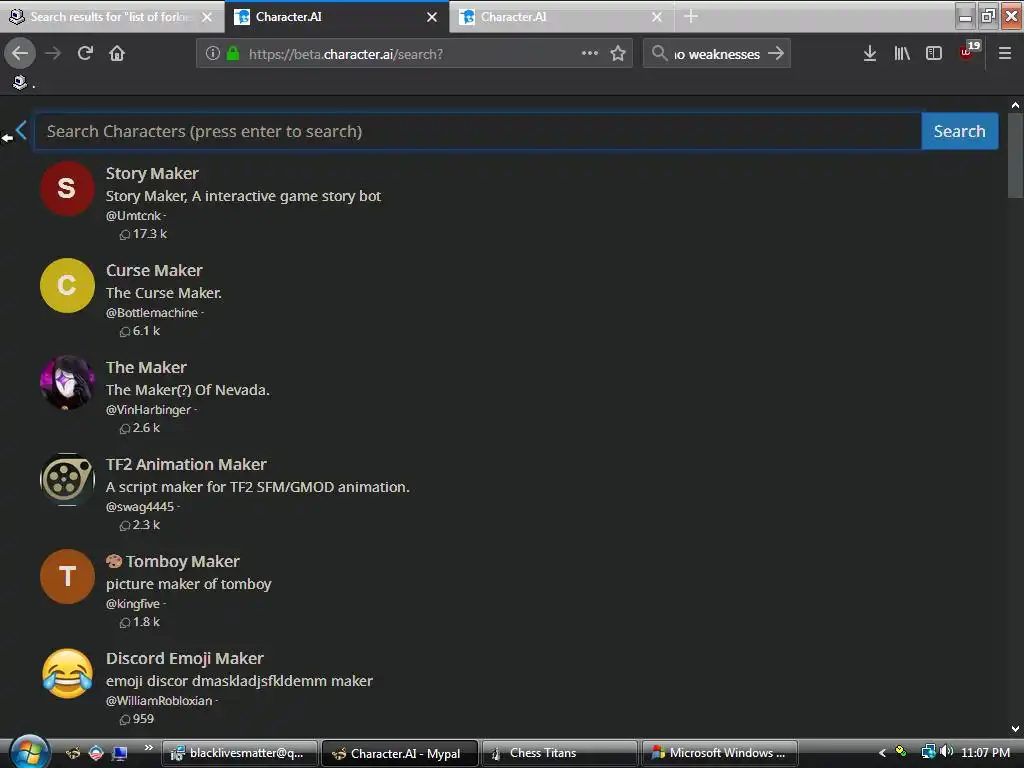Open the browser hamburger menu
This screenshot has width=1024, height=768.
point(1005,54)
